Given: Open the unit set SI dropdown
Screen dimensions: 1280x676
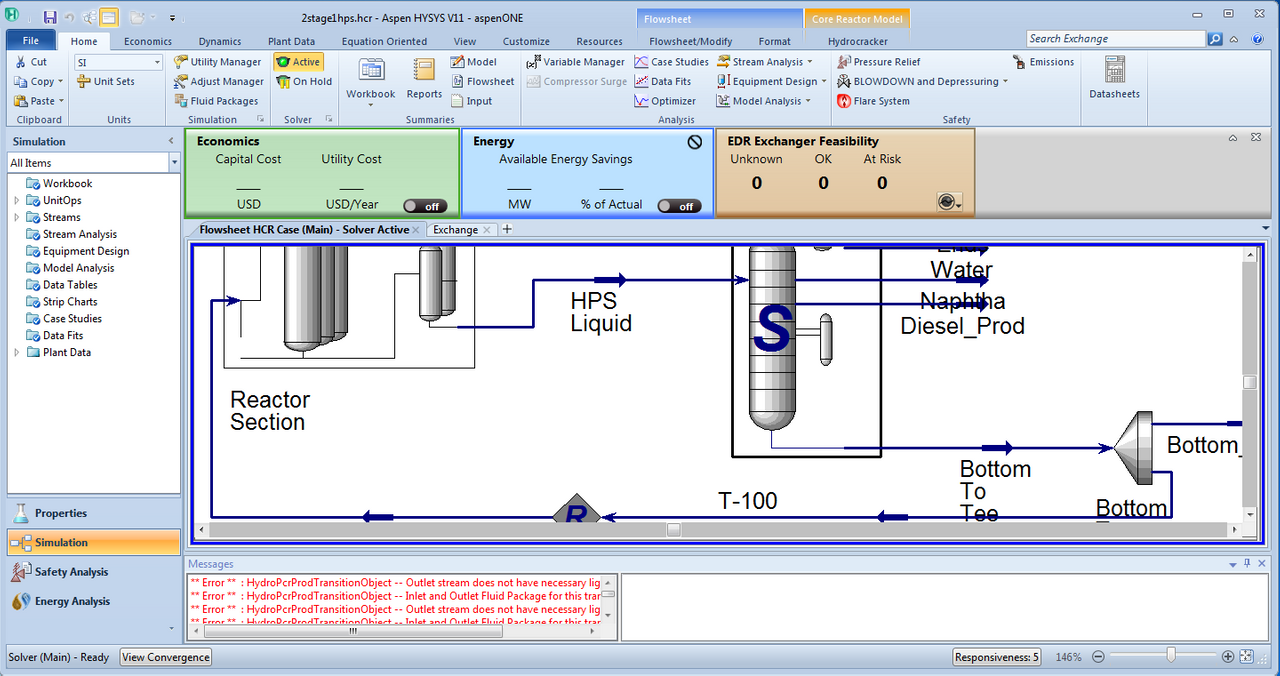Looking at the screenshot, I should (x=157, y=62).
